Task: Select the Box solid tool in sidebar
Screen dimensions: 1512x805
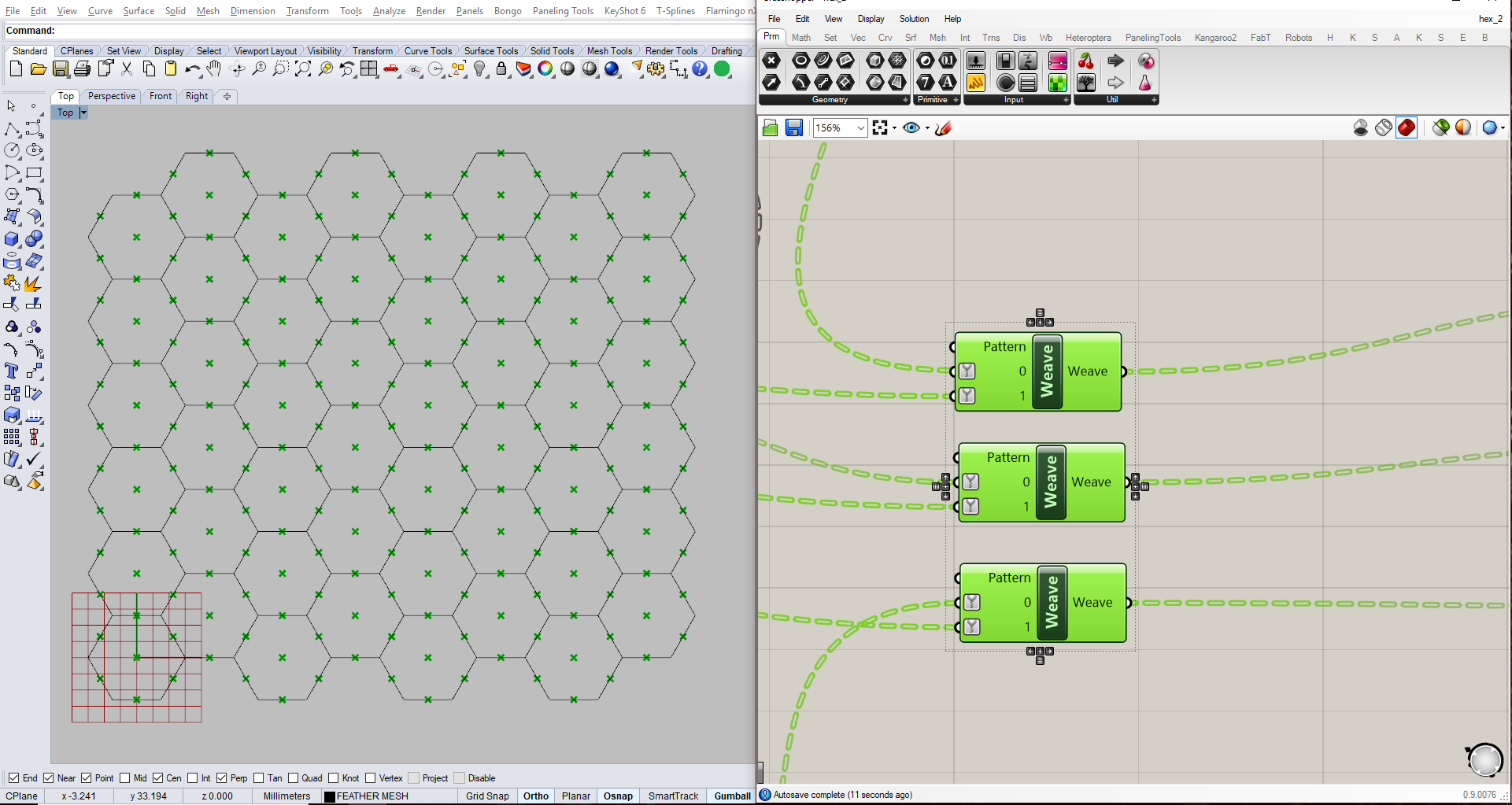Action: pyautogui.click(x=12, y=239)
